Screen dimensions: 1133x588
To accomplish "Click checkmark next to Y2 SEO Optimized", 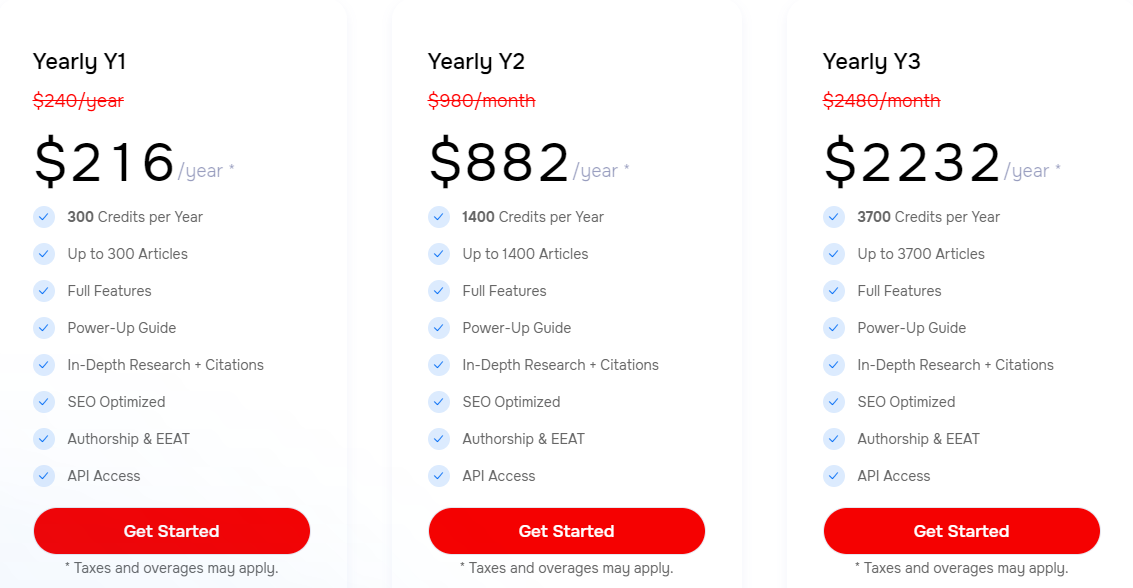I will click(x=439, y=402).
